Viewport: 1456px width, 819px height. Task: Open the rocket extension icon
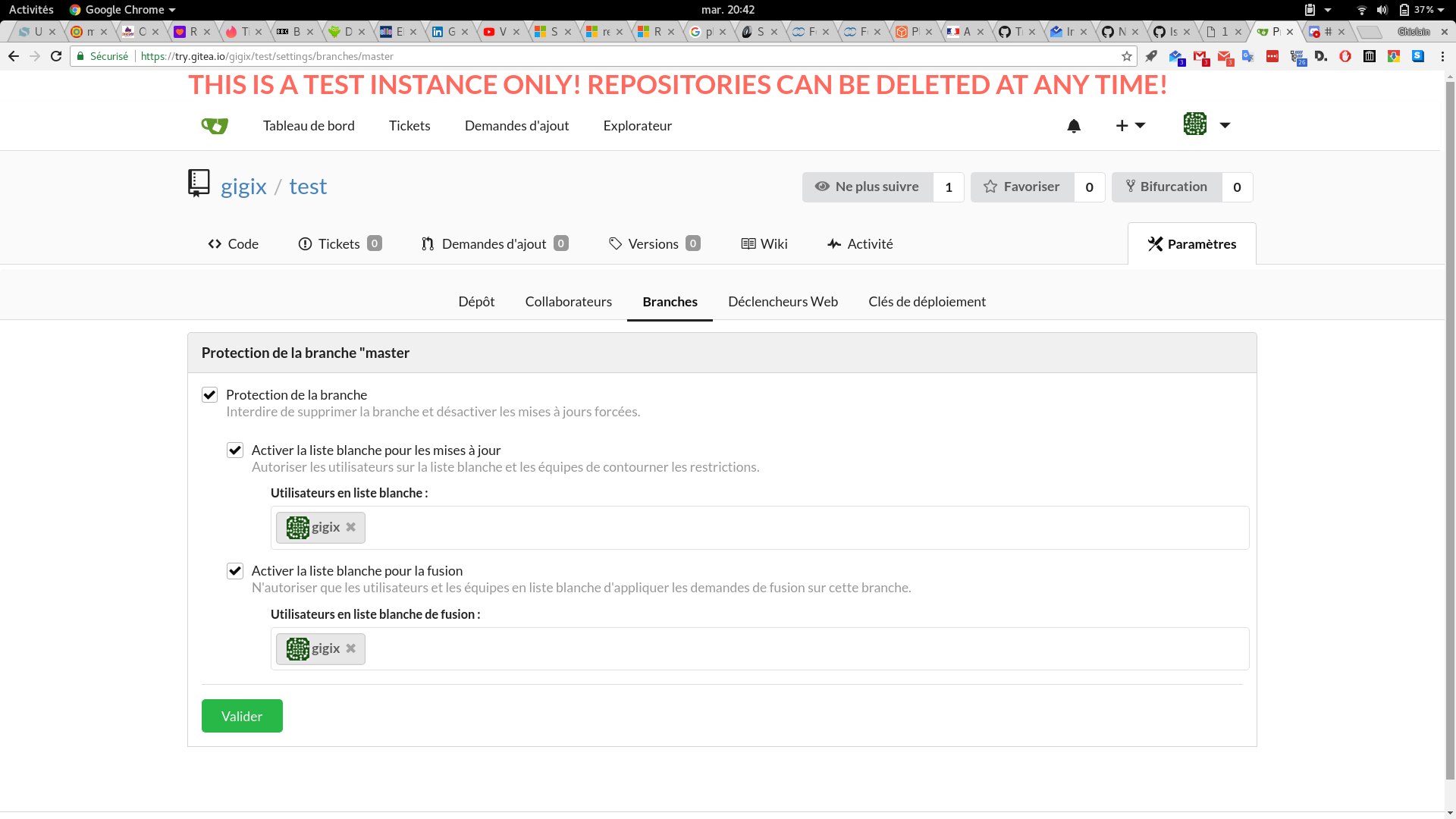tap(1151, 56)
